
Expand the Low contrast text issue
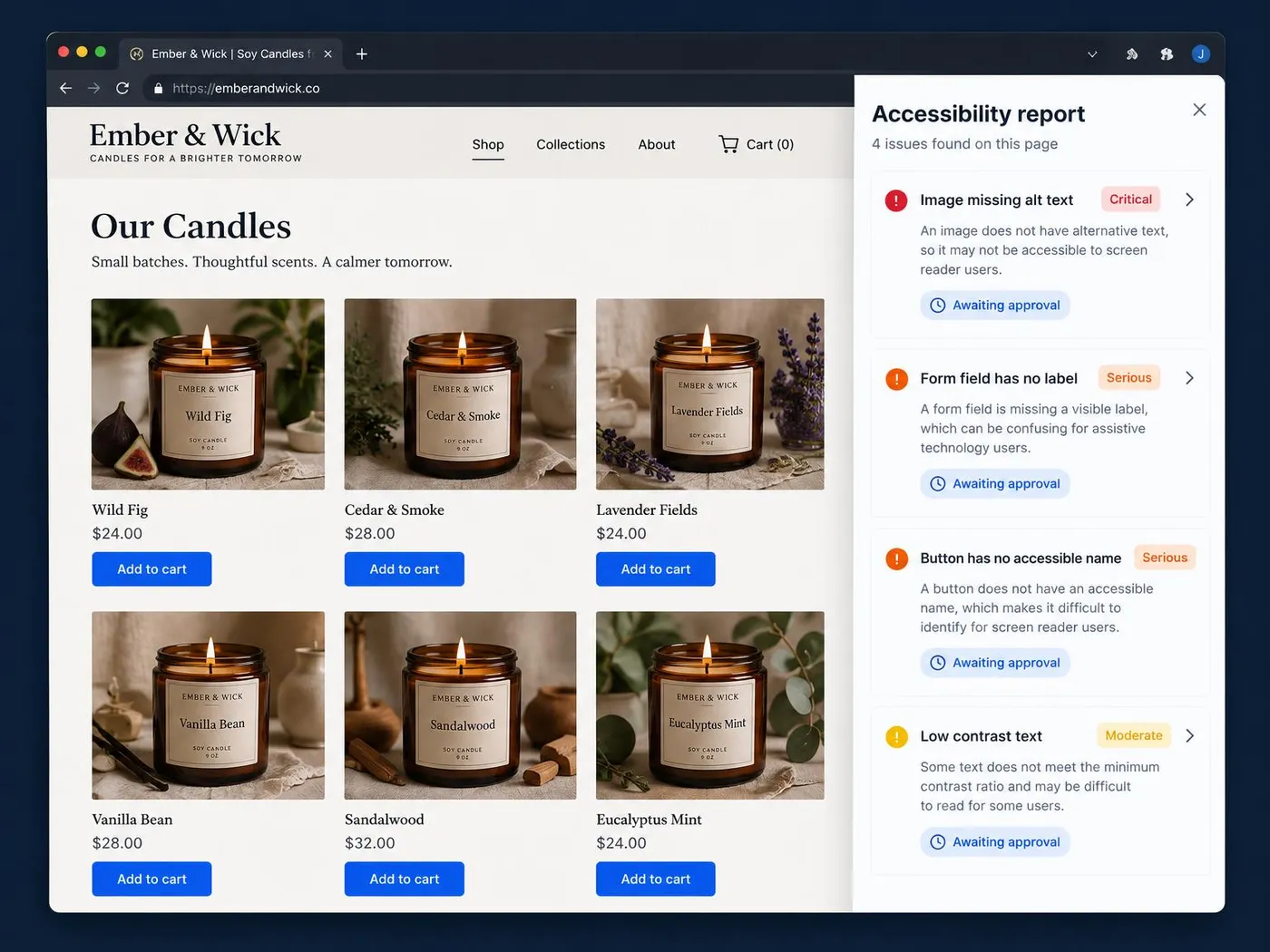pyautogui.click(x=1189, y=736)
